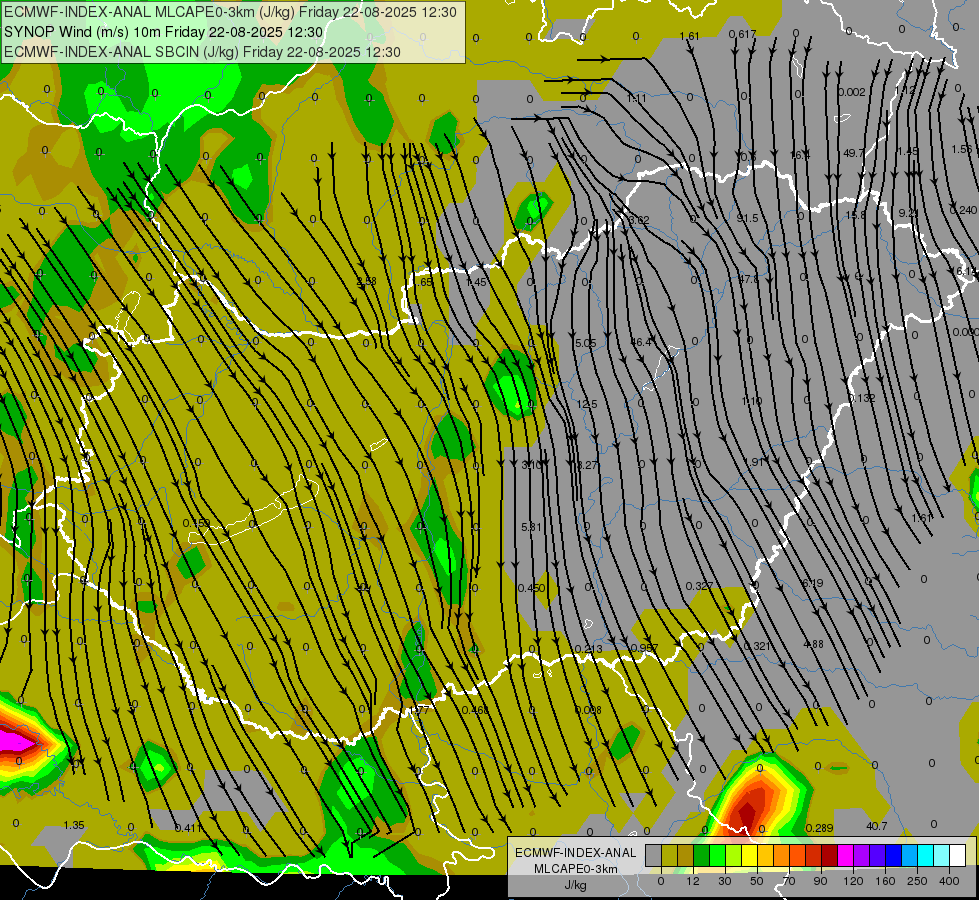
Task: Click the grid value '0.159'
Action: click(x=196, y=523)
